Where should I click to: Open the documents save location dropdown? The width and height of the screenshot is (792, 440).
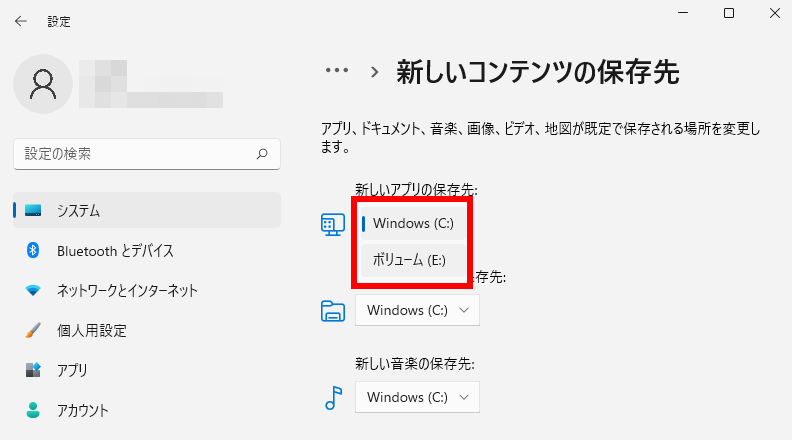point(417,310)
